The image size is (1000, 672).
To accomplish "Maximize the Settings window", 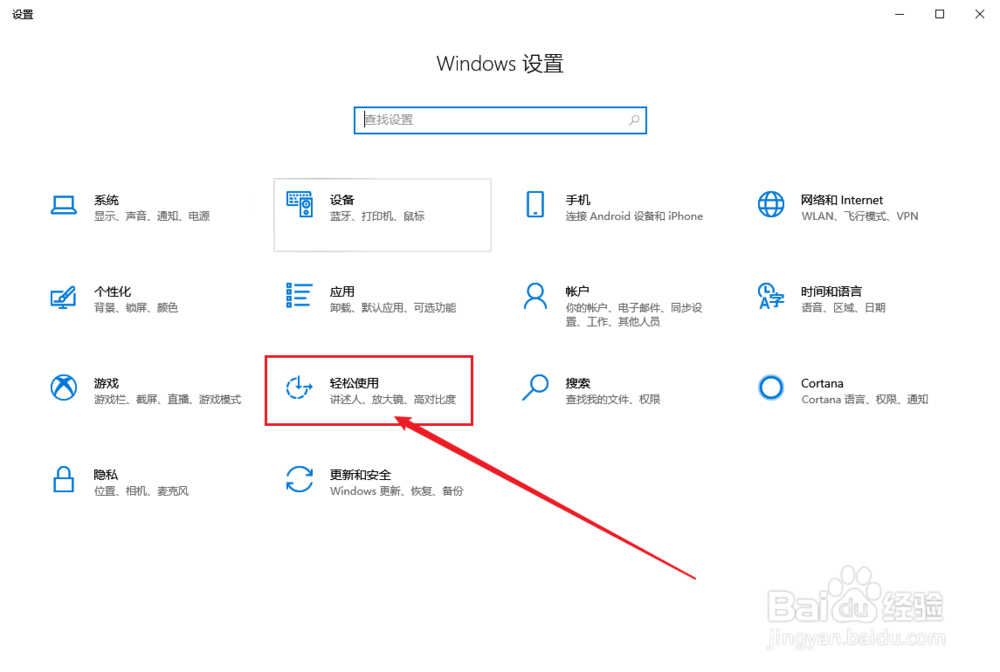I will point(938,14).
